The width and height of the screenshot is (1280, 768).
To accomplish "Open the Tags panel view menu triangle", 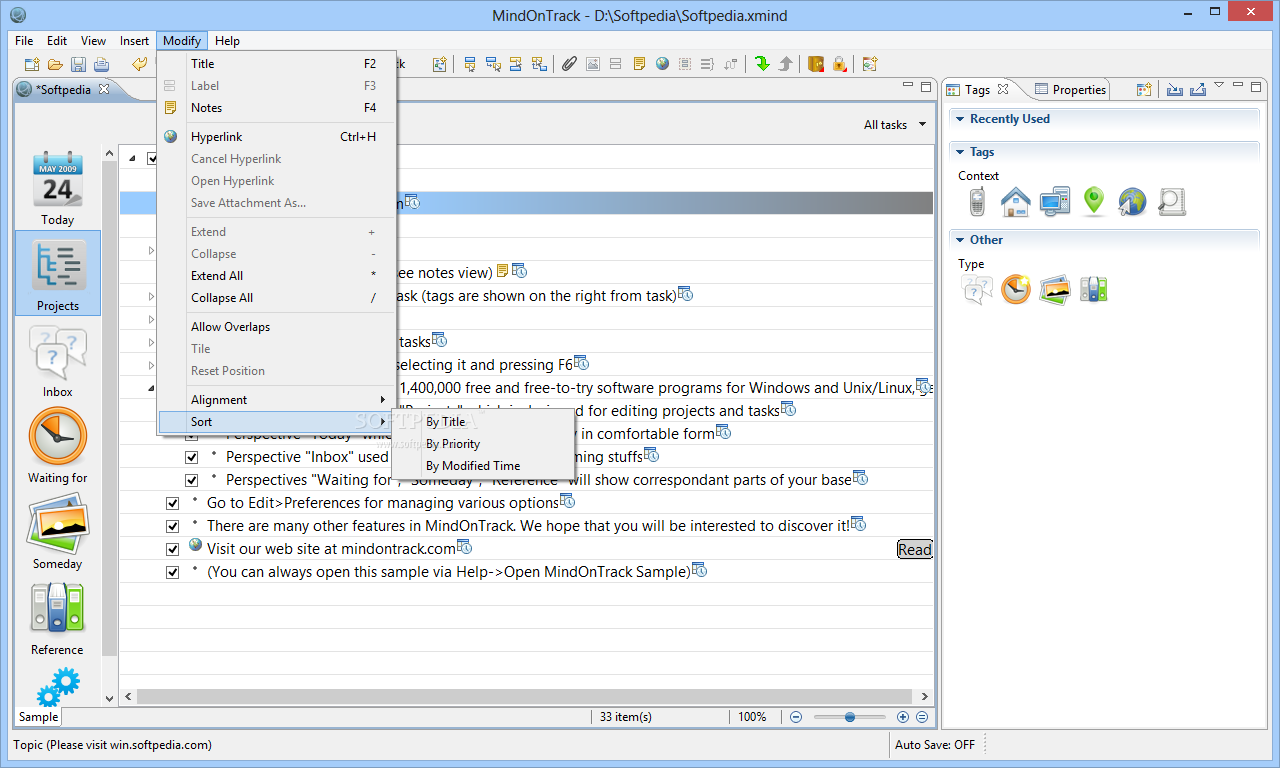I will [1219, 86].
